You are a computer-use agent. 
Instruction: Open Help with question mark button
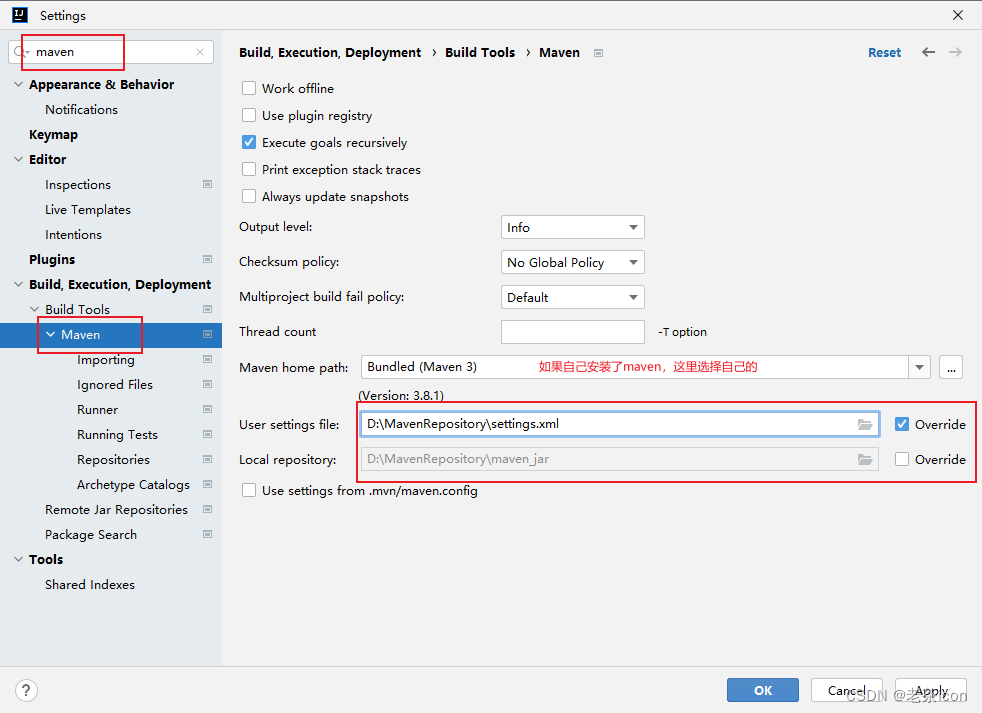pyautogui.click(x=26, y=690)
